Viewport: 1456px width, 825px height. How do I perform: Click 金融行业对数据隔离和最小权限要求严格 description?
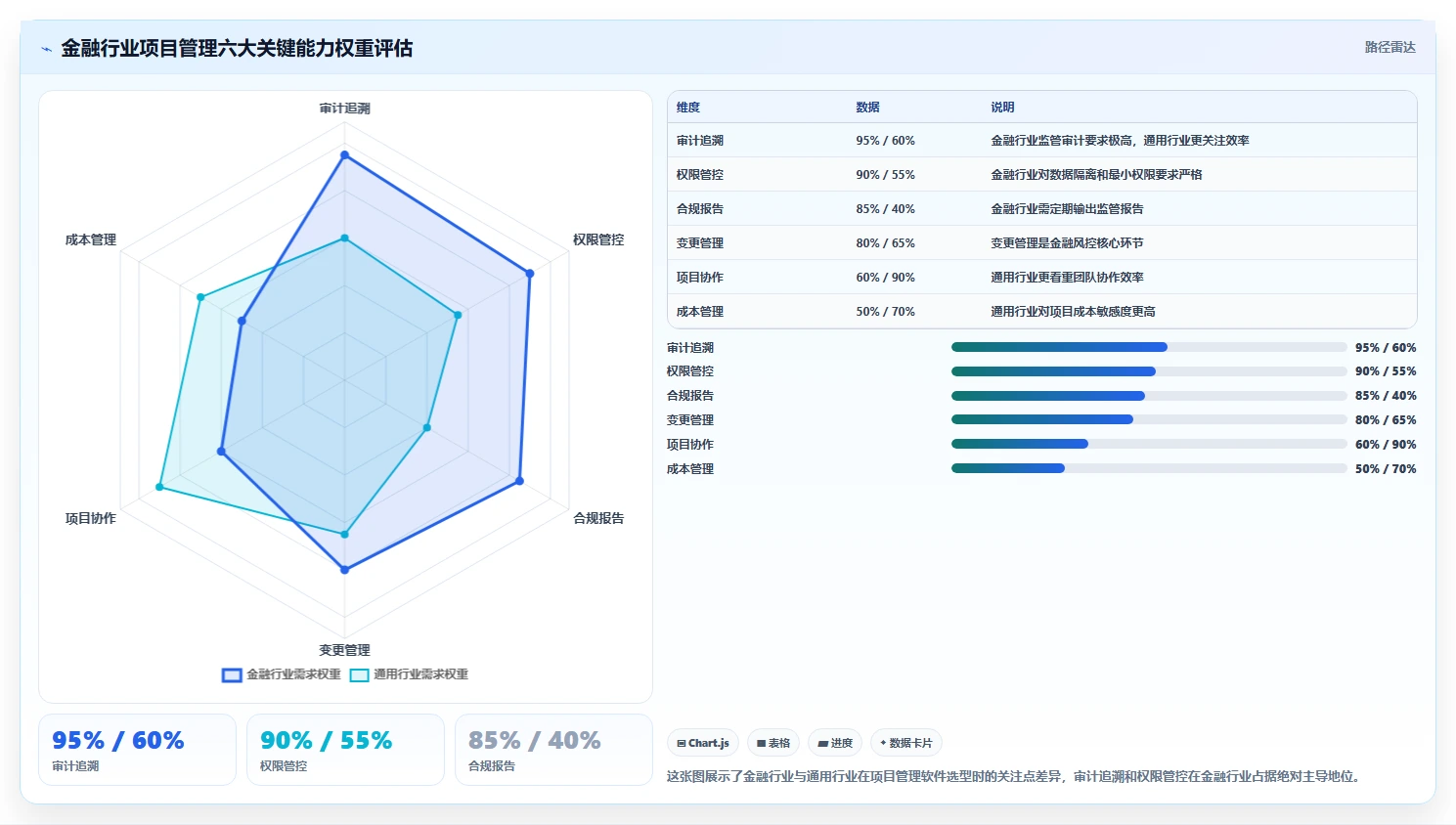click(x=1096, y=175)
